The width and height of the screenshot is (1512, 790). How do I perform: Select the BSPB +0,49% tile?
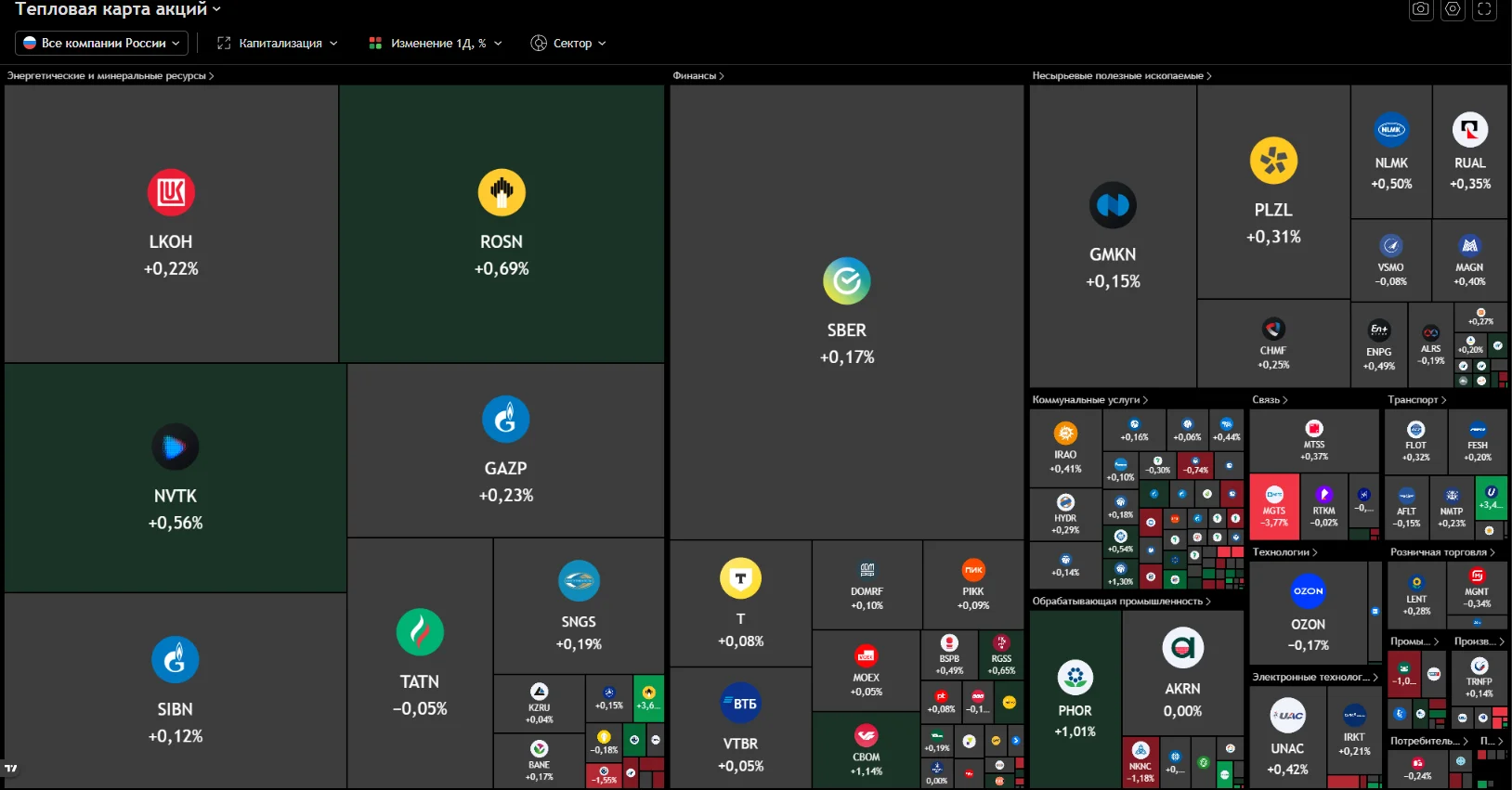tap(949, 655)
